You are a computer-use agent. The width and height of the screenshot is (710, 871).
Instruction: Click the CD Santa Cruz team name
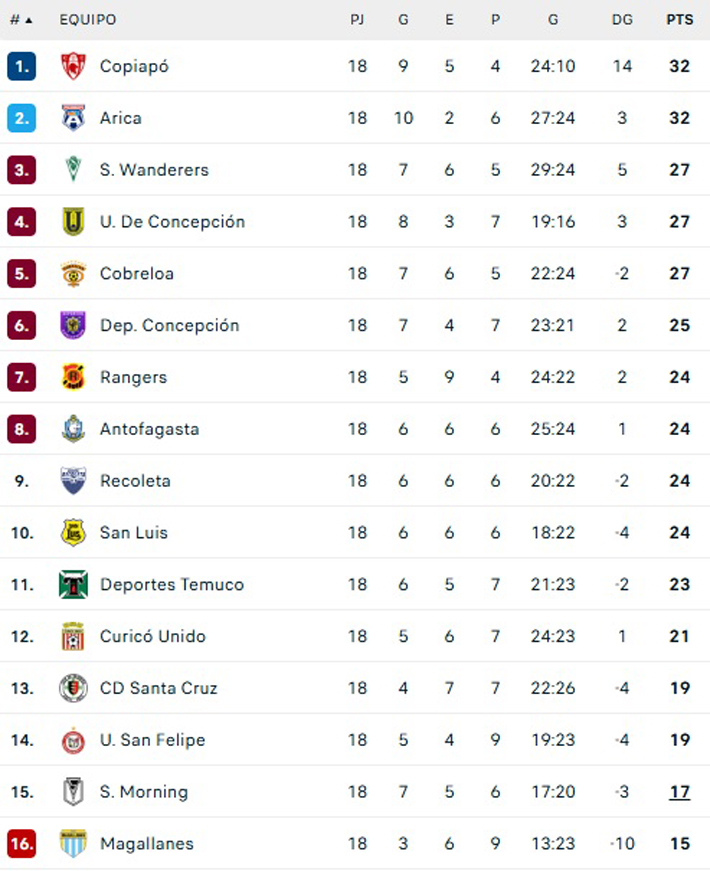(158, 688)
